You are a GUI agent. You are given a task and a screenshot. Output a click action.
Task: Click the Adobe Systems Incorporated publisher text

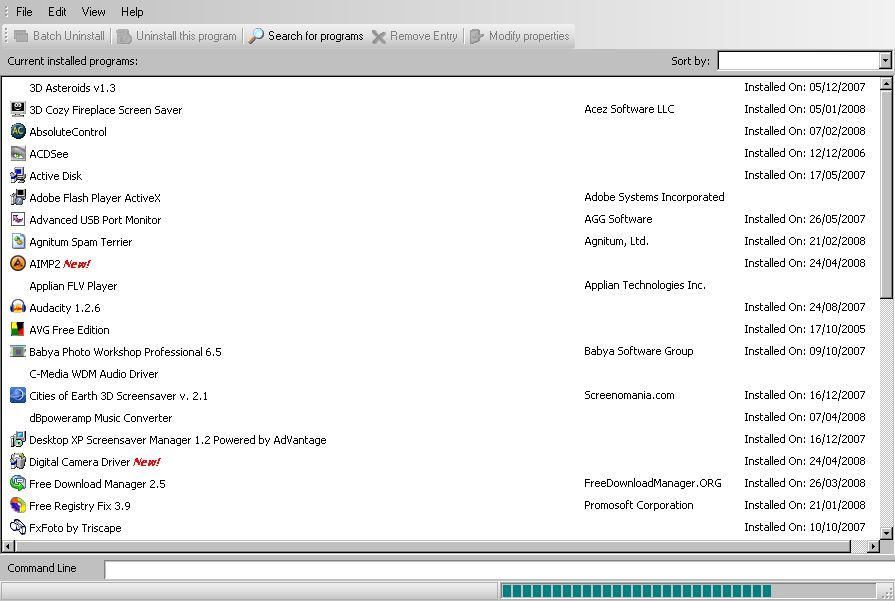click(654, 197)
